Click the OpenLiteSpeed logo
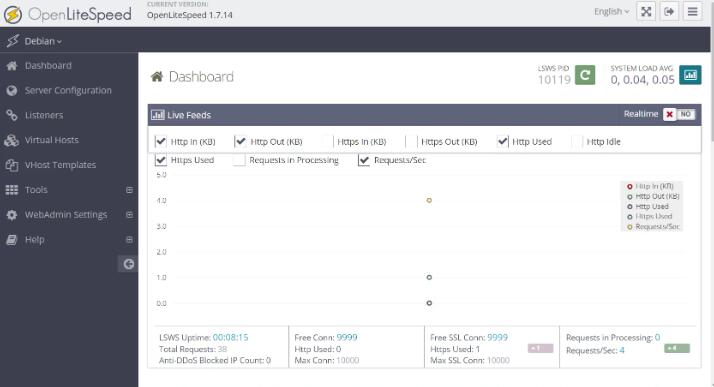This screenshot has width=714, height=387. tap(68, 15)
